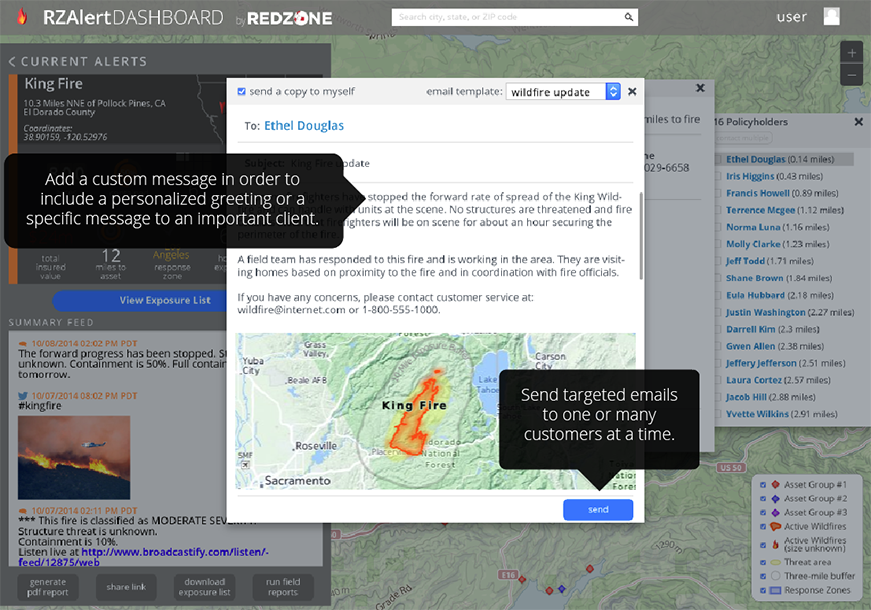Close the policyholder detail panel
This screenshot has height=610, width=871.
[x=700, y=88]
